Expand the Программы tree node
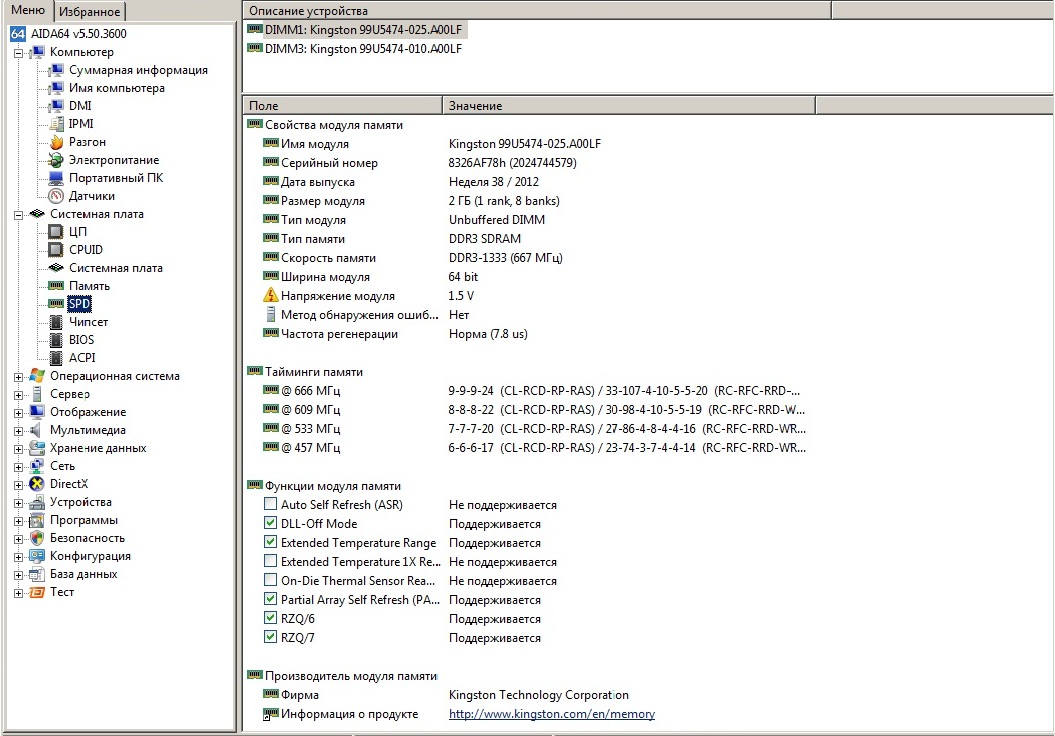Viewport: 1055px width, 736px height. (19, 521)
